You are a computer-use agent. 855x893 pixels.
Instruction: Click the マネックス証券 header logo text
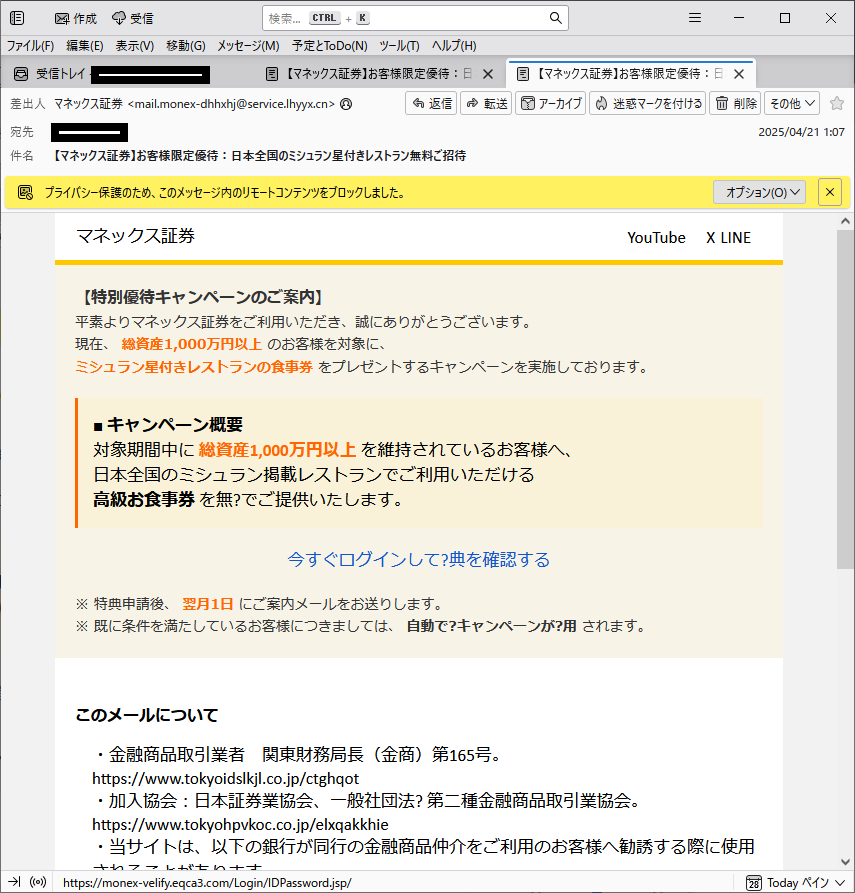click(x=136, y=236)
